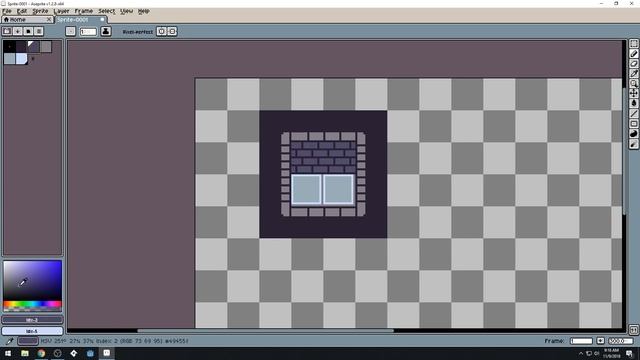This screenshot has width=640, height=360.
Task: Select the blue-gray palette swatch
Action: pos(9,59)
